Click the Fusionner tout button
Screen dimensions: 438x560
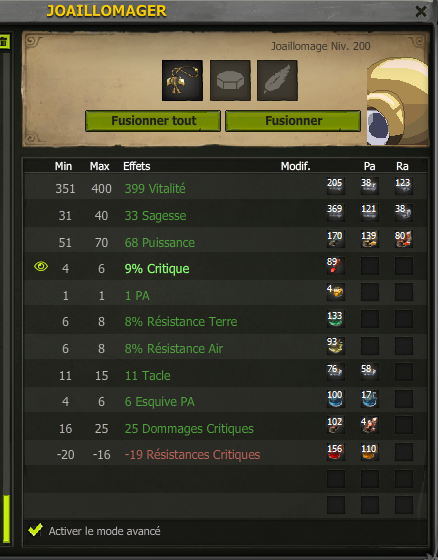[x=153, y=121]
